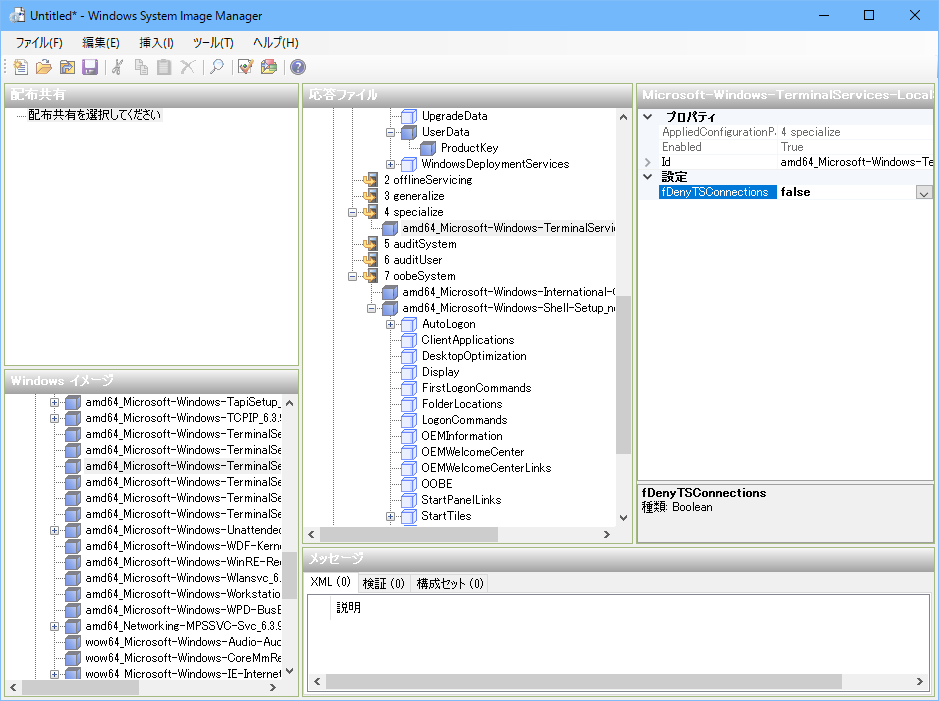Select the 5 auditSystem pass icon

371,244
